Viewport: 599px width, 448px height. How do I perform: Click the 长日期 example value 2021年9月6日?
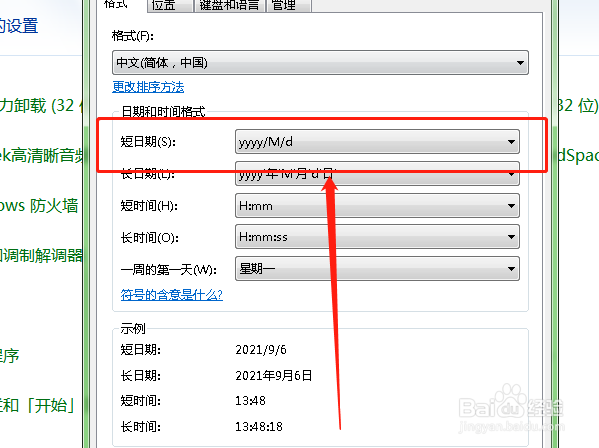(x=274, y=375)
